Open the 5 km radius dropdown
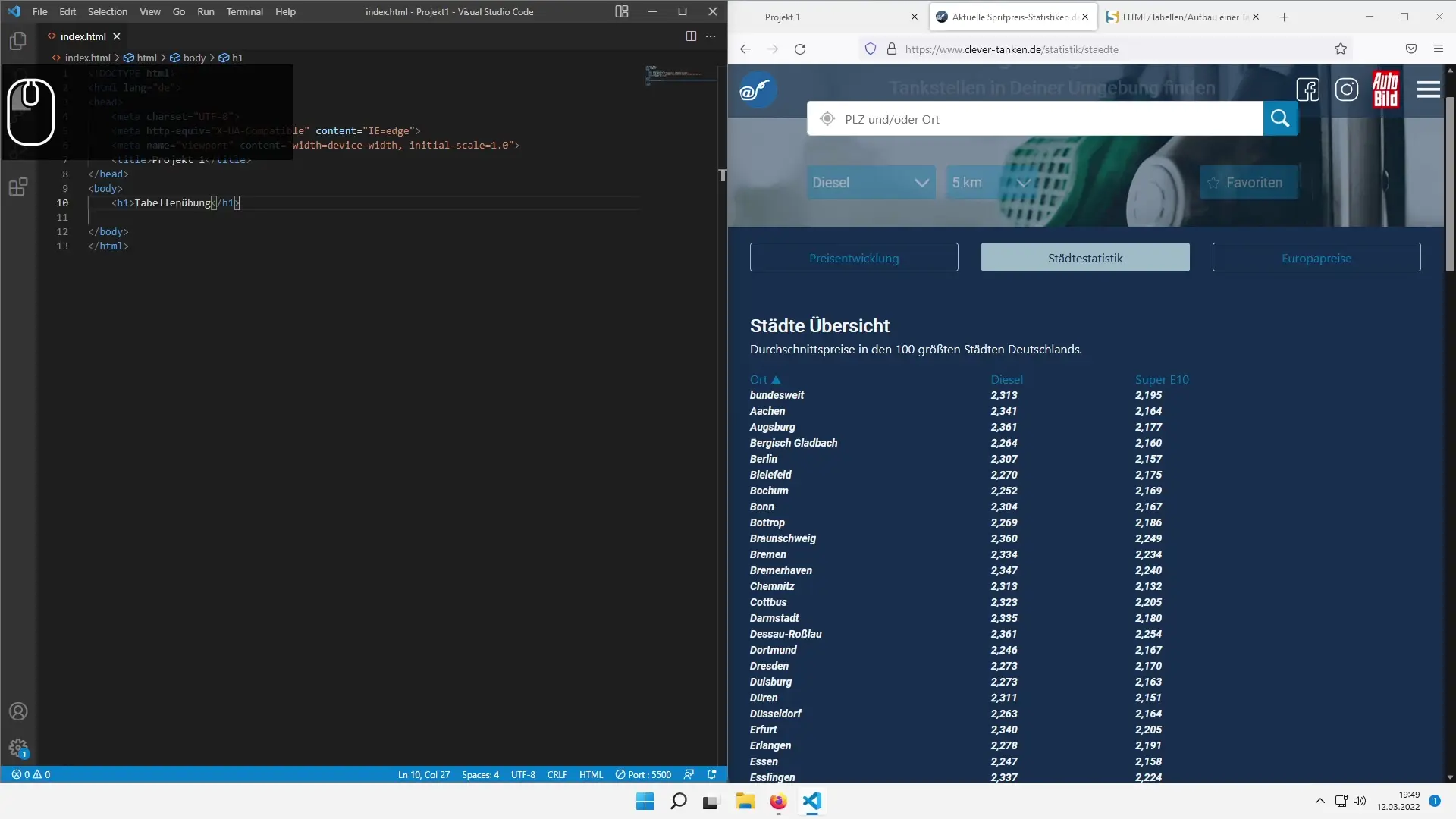The height and width of the screenshot is (819, 1456). 990,183
